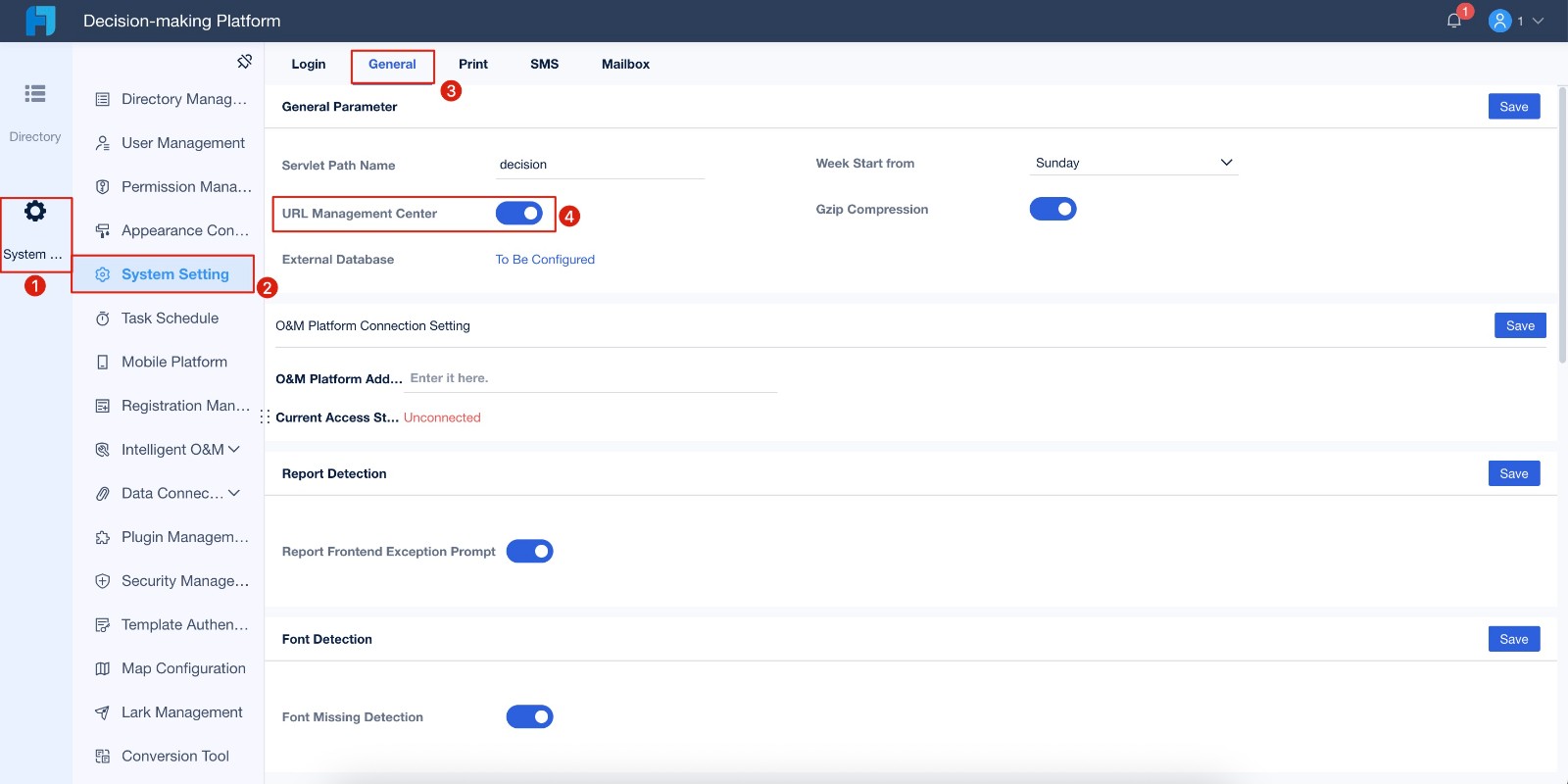Click the Directory Management menu icon
The image size is (1568, 784).
102,99
